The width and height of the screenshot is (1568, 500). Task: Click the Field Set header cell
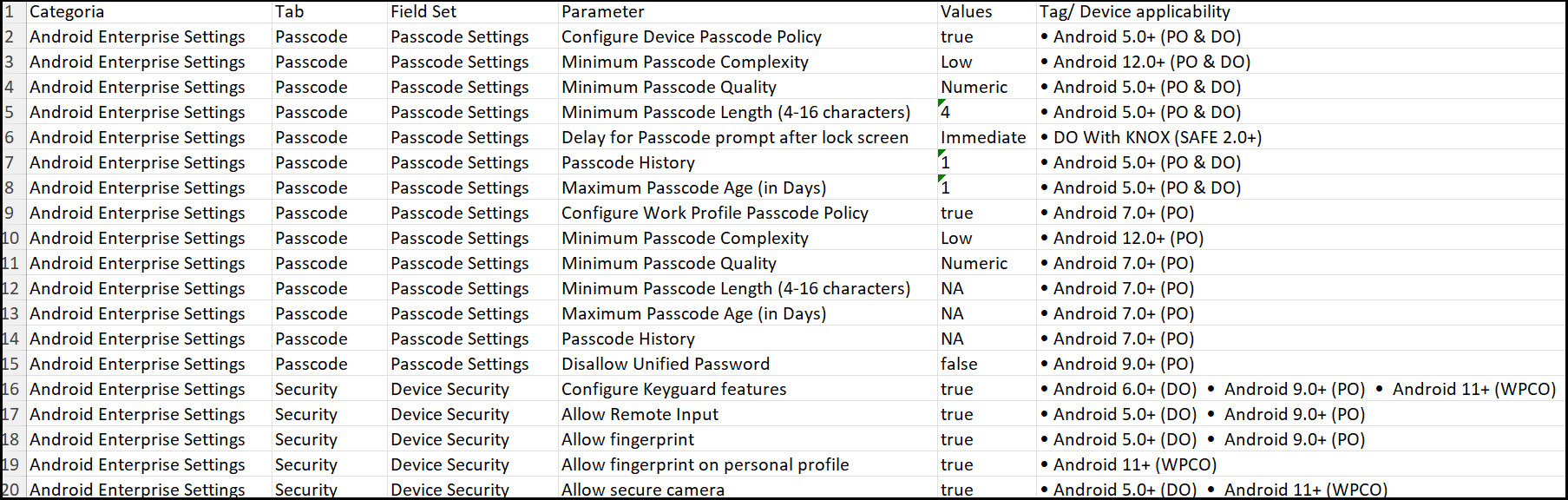click(472, 11)
